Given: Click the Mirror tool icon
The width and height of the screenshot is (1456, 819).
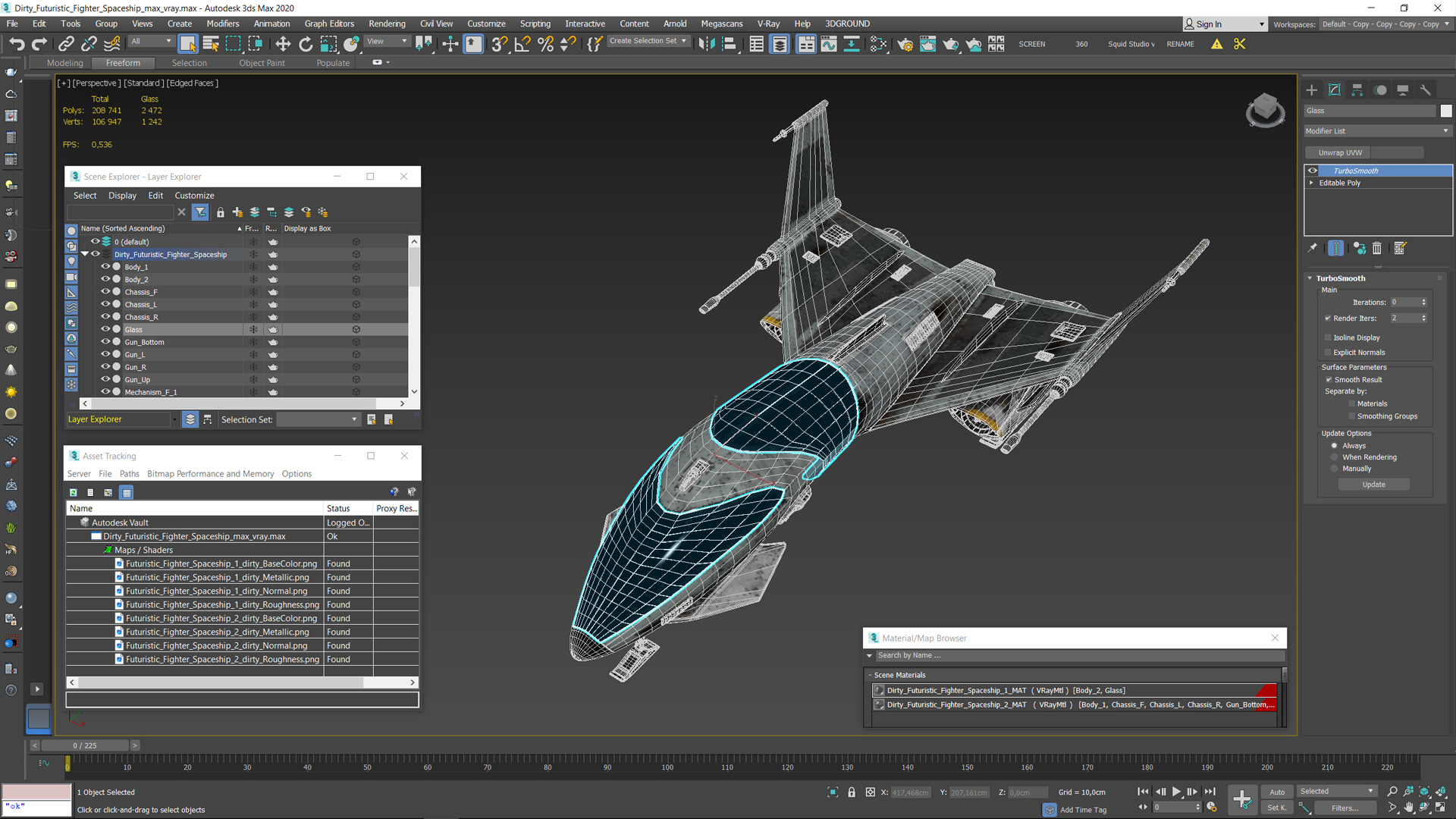Looking at the screenshot, I should point(706,44).
